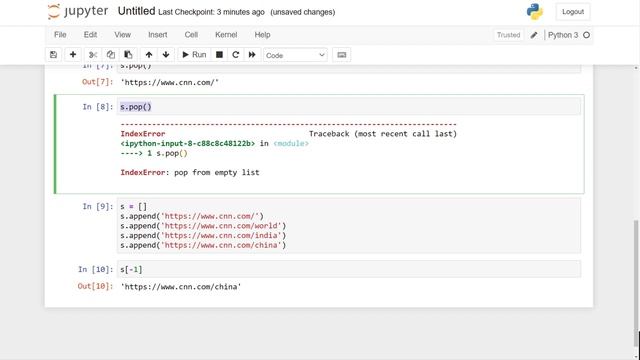Cut selected cells with scissors icon
Image resolution: width=640 pixels, height=360 pixels.
tap(93, 55)
